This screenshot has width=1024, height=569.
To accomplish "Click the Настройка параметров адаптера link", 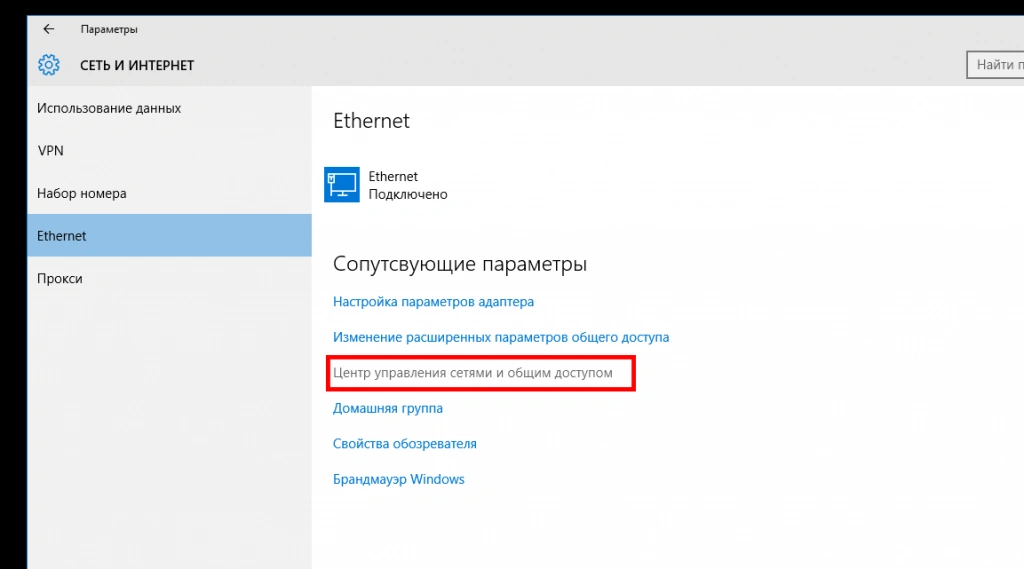I will point(433,301).
